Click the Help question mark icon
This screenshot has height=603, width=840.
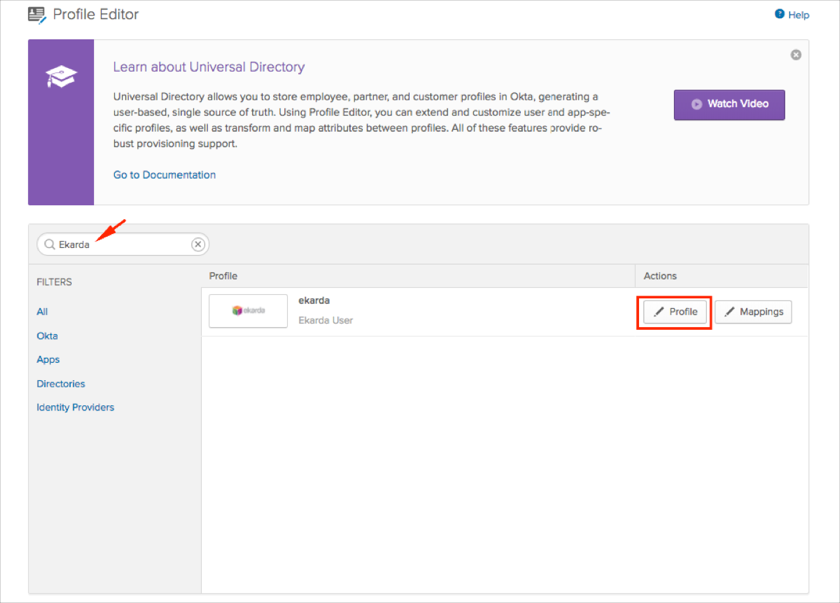pyautogui.click(x=780, y=14)
